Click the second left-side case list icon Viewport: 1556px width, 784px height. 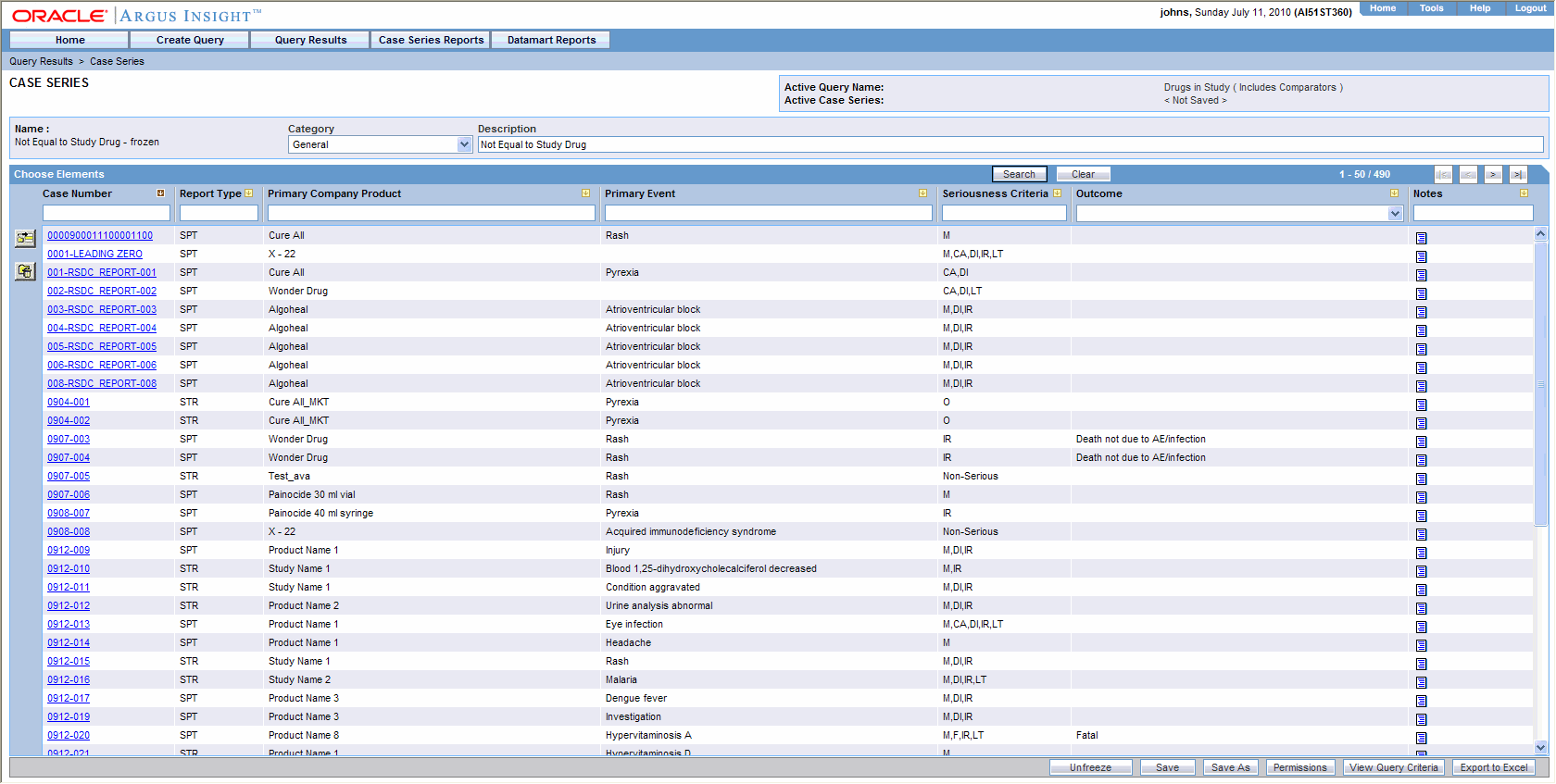click(x=25, y=271)
